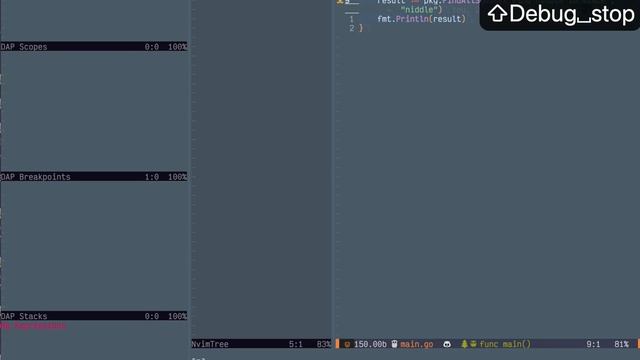Click the 83% indicator in NvimTree statusline

[324, 344]
